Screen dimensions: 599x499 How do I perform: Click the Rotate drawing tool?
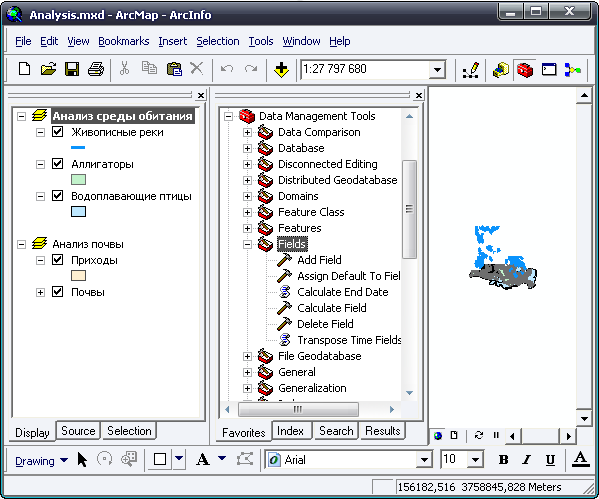pos(104,459)
